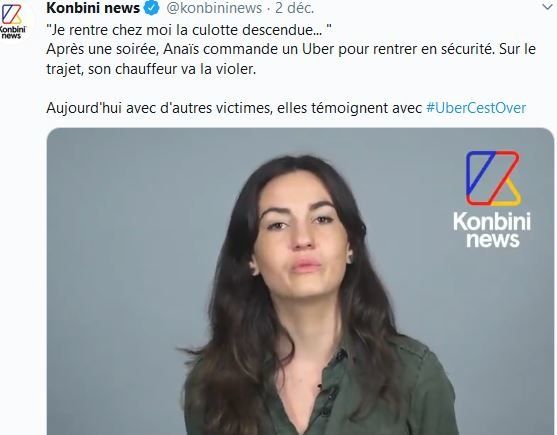Click the colorful Konbini logo in the video
This screenshot has height=435, width=557.
[493, 178]
